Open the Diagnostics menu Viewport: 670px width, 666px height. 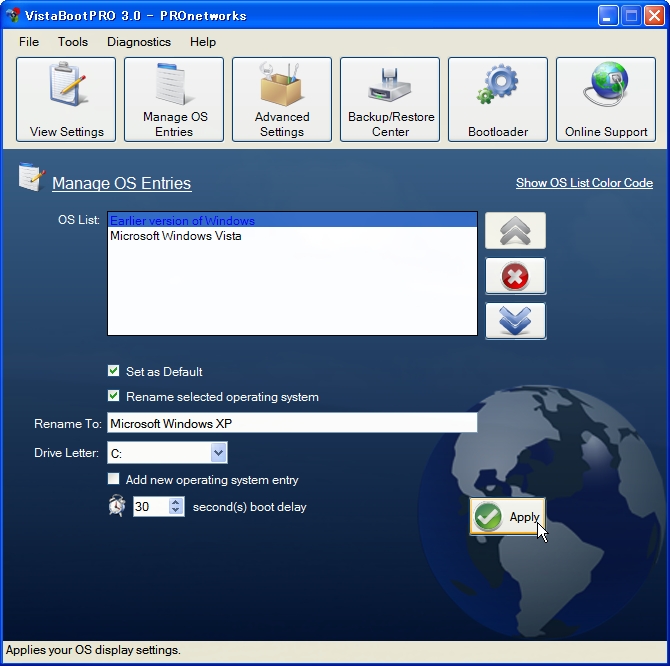pos(139,42)
